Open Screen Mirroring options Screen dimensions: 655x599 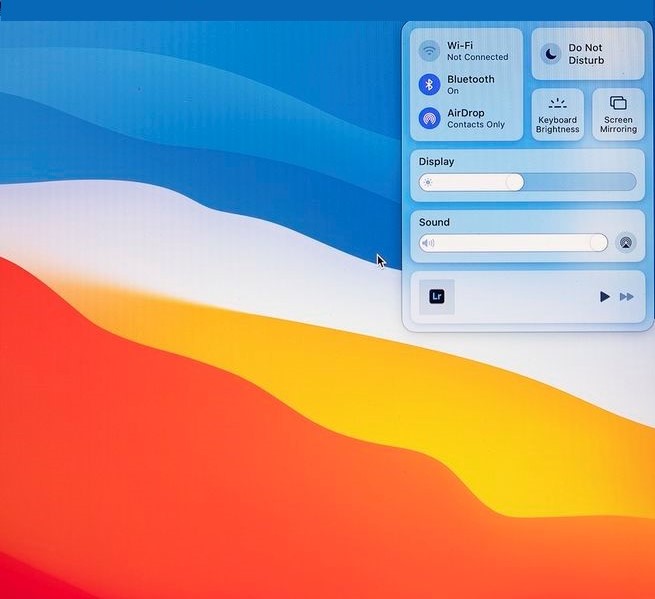[618, 114]
